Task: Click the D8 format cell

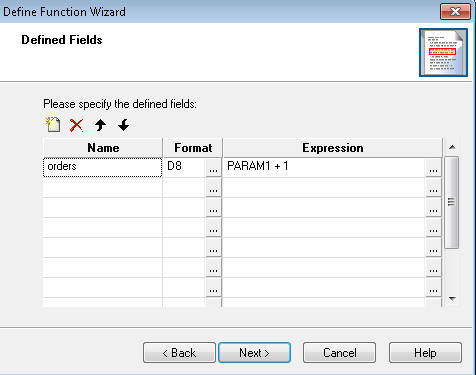Action: click(184, 167)
